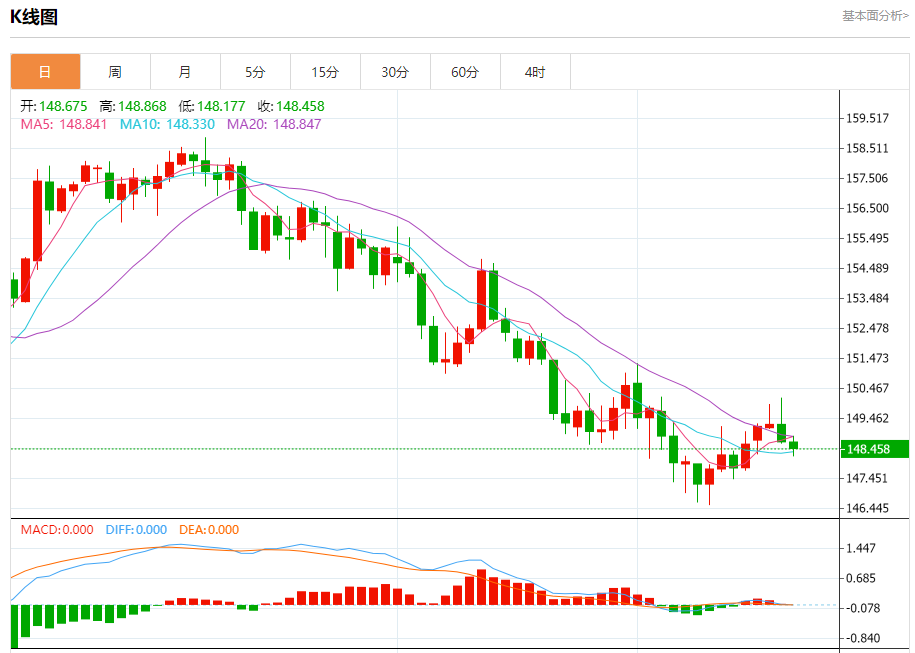The height and width of the screenshot is (653, 915).
Task: Open the 5分 interval tab
Action: click(256, 72)
